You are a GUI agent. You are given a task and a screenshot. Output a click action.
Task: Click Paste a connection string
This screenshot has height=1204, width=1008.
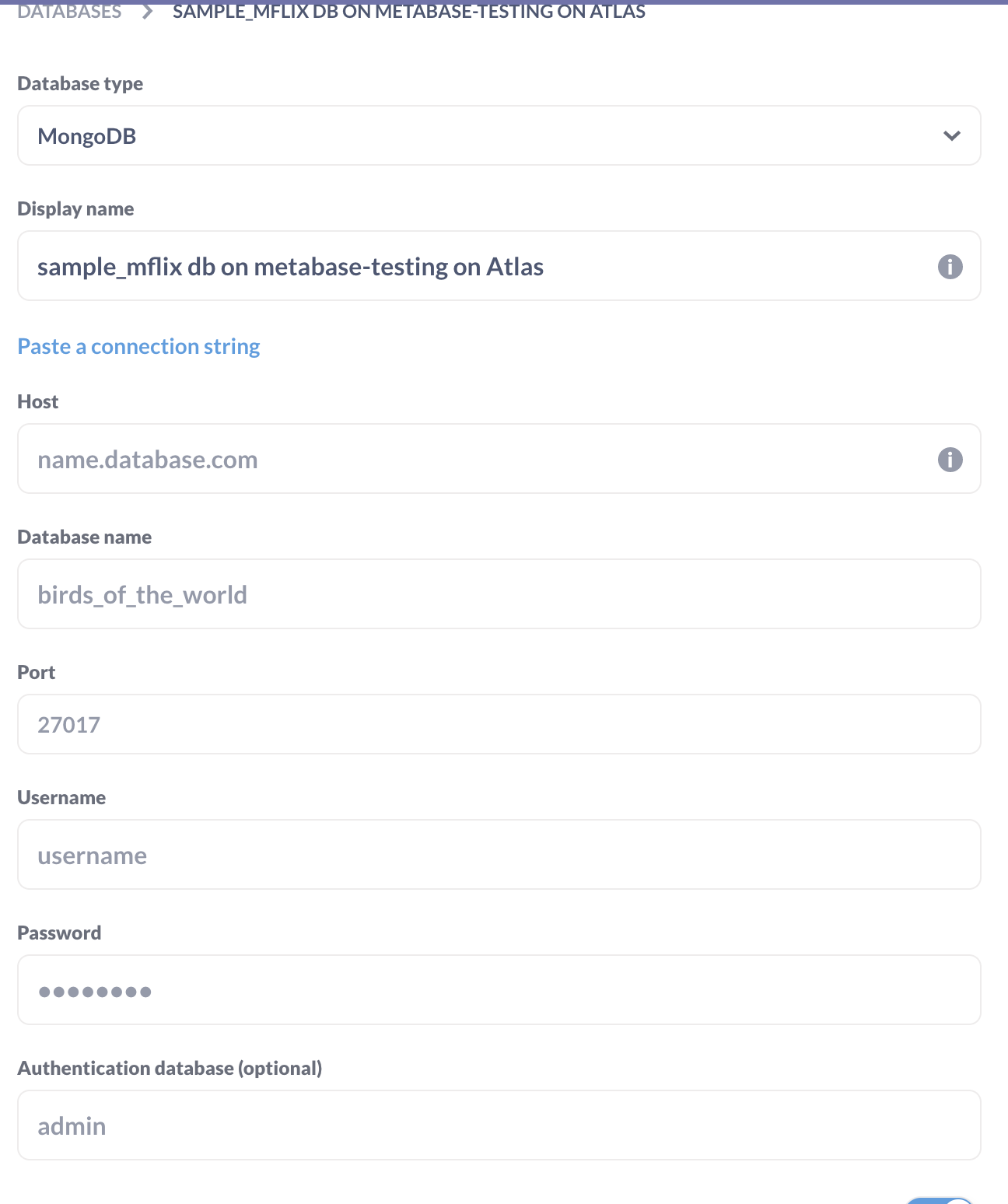pos(138,346)
